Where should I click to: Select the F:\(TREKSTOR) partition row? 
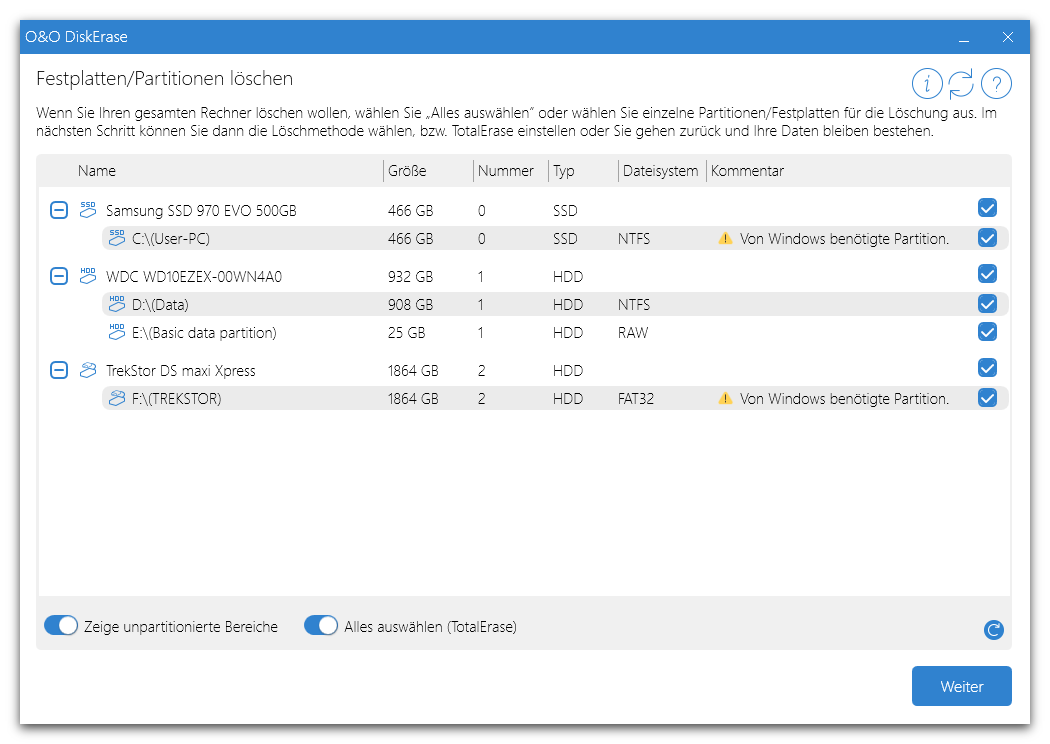click(554, 398)
